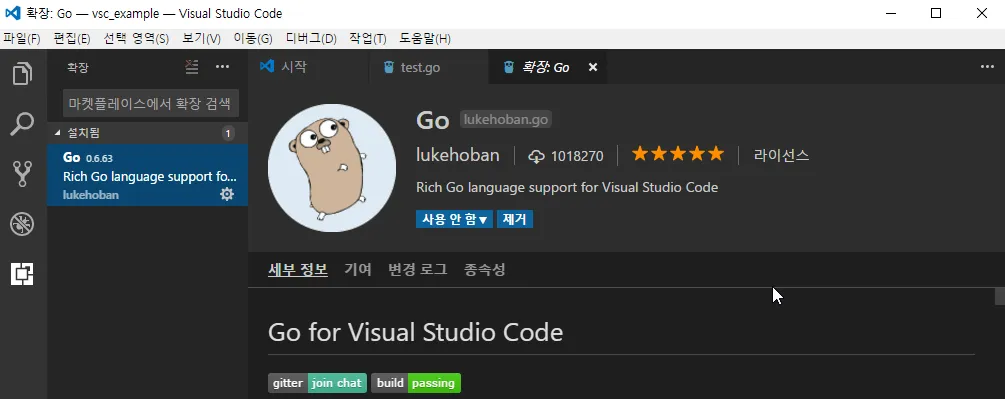Click the Go for Visual Studio Code heading
Image resolution: width=1005 pixels, height=399 pixels.
pos(415,332)
